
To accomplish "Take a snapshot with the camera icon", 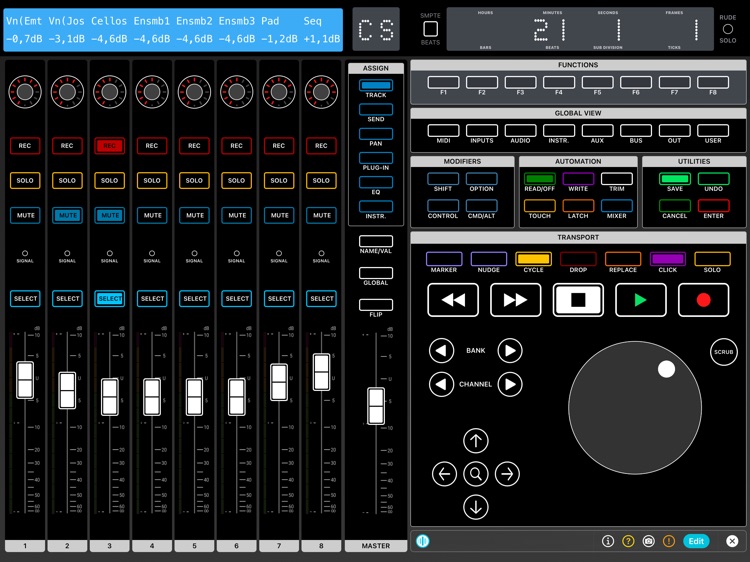I will 648,541.
